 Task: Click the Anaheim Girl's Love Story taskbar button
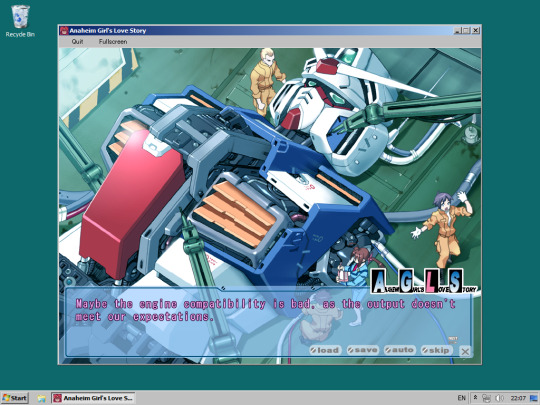(93, 398)
